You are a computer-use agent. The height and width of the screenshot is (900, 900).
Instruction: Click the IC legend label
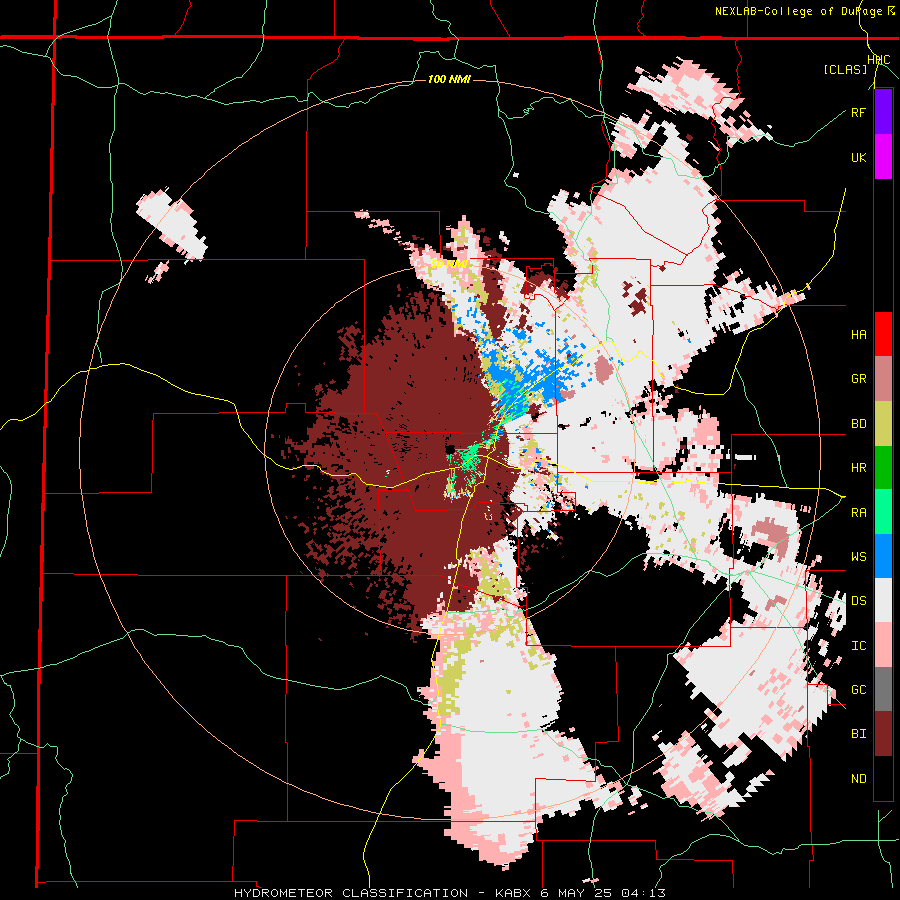point(859,646)
